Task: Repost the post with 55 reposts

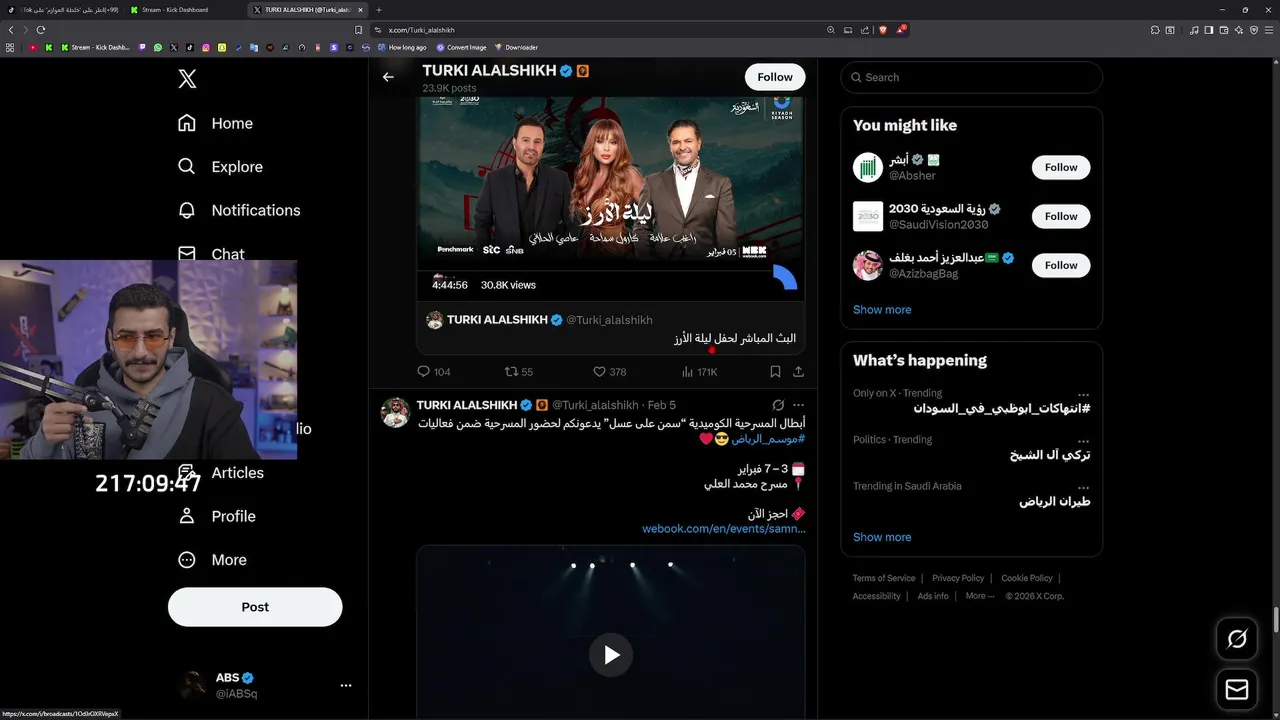Action: coord(519,371)
